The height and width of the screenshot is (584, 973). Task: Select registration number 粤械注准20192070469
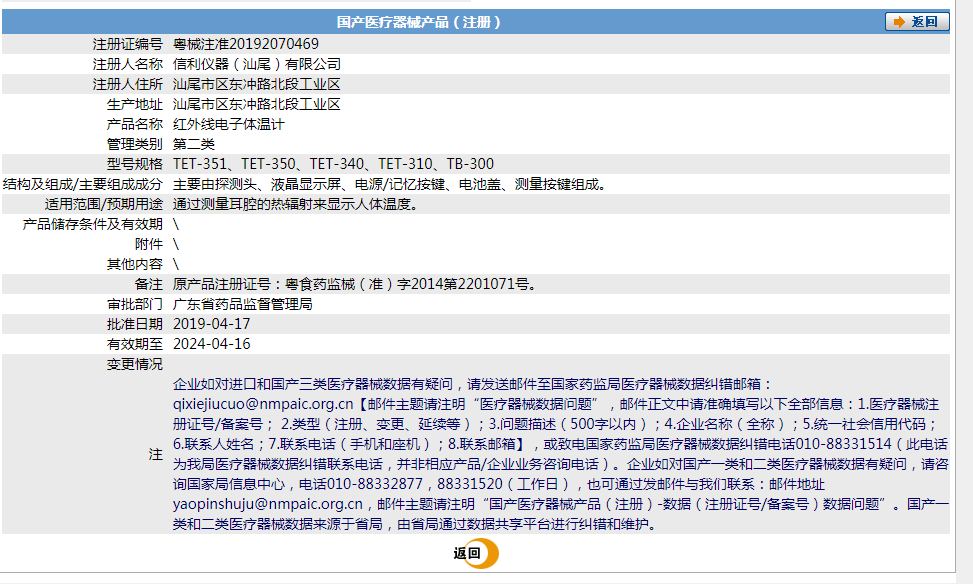coord(246,44)
